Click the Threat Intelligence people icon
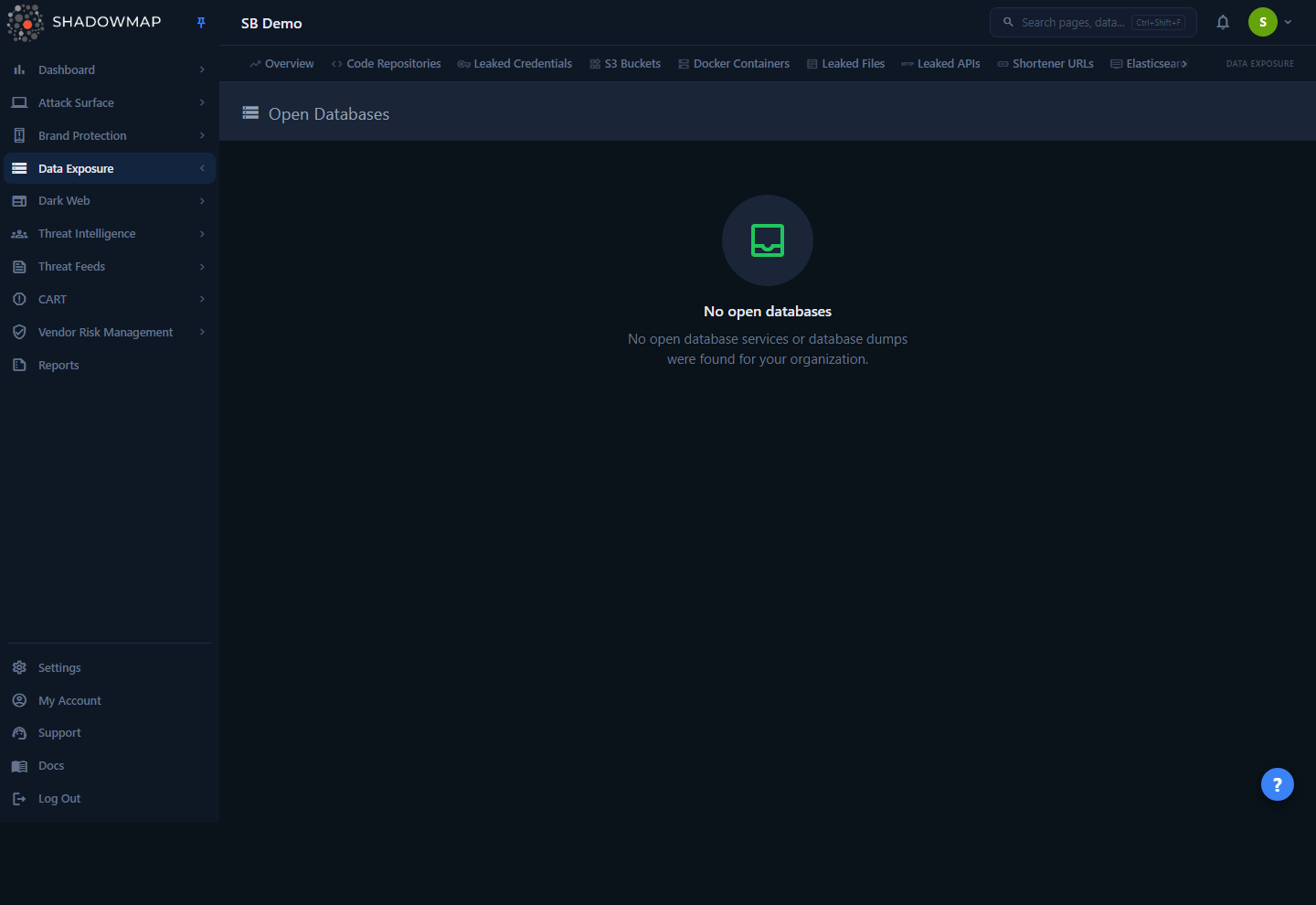 point(19,234)
